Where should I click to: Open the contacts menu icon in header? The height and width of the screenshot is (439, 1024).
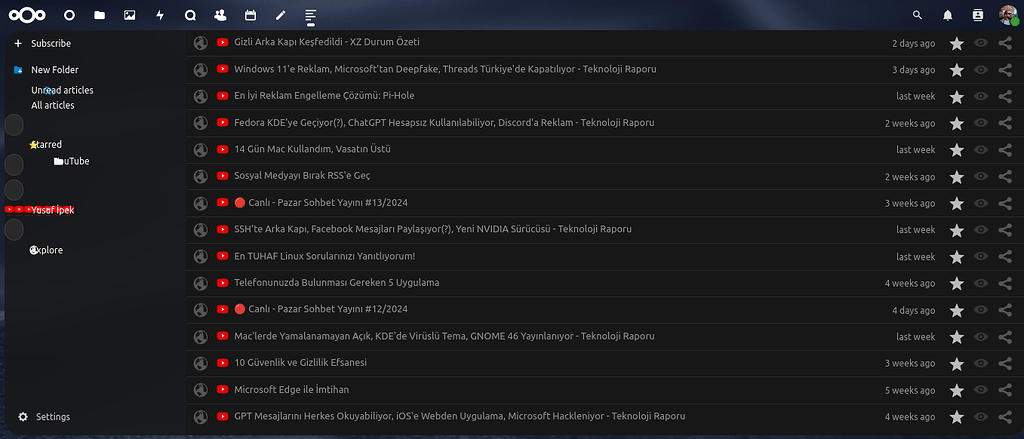tap(978, 15)
